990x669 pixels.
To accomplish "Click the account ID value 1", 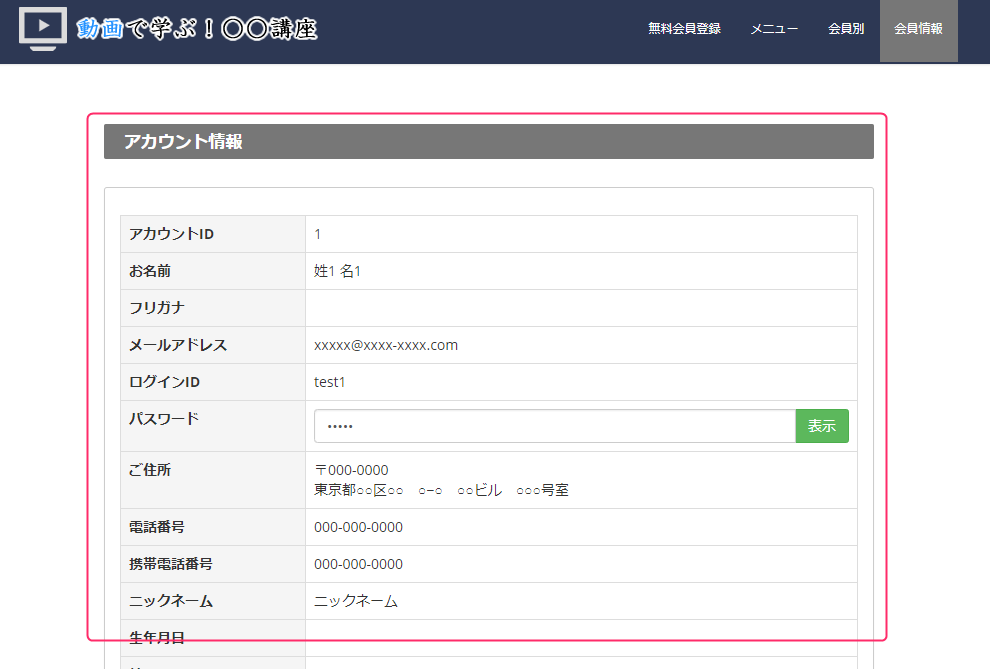I will click(318, 234).
